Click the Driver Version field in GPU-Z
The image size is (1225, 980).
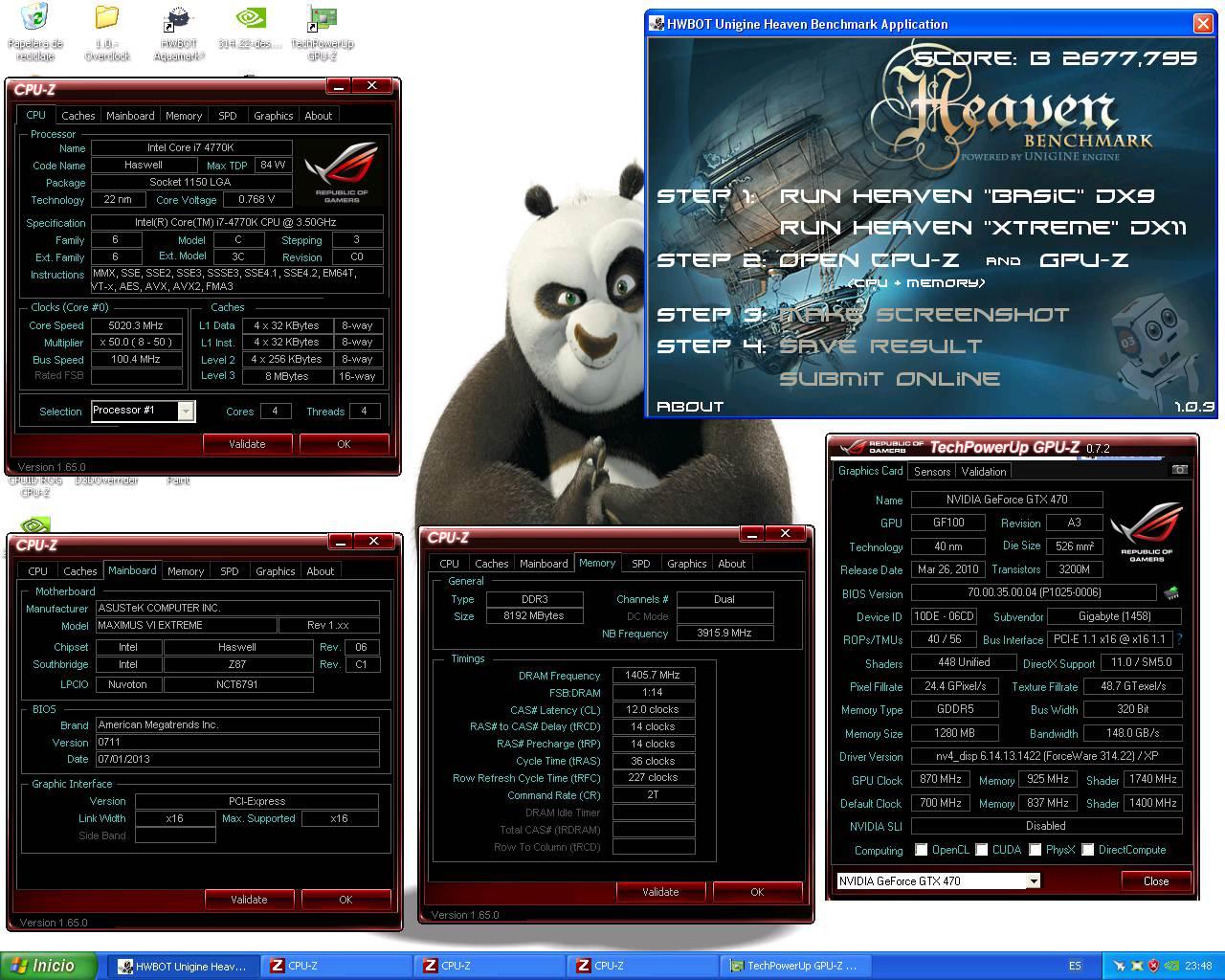1046,756
